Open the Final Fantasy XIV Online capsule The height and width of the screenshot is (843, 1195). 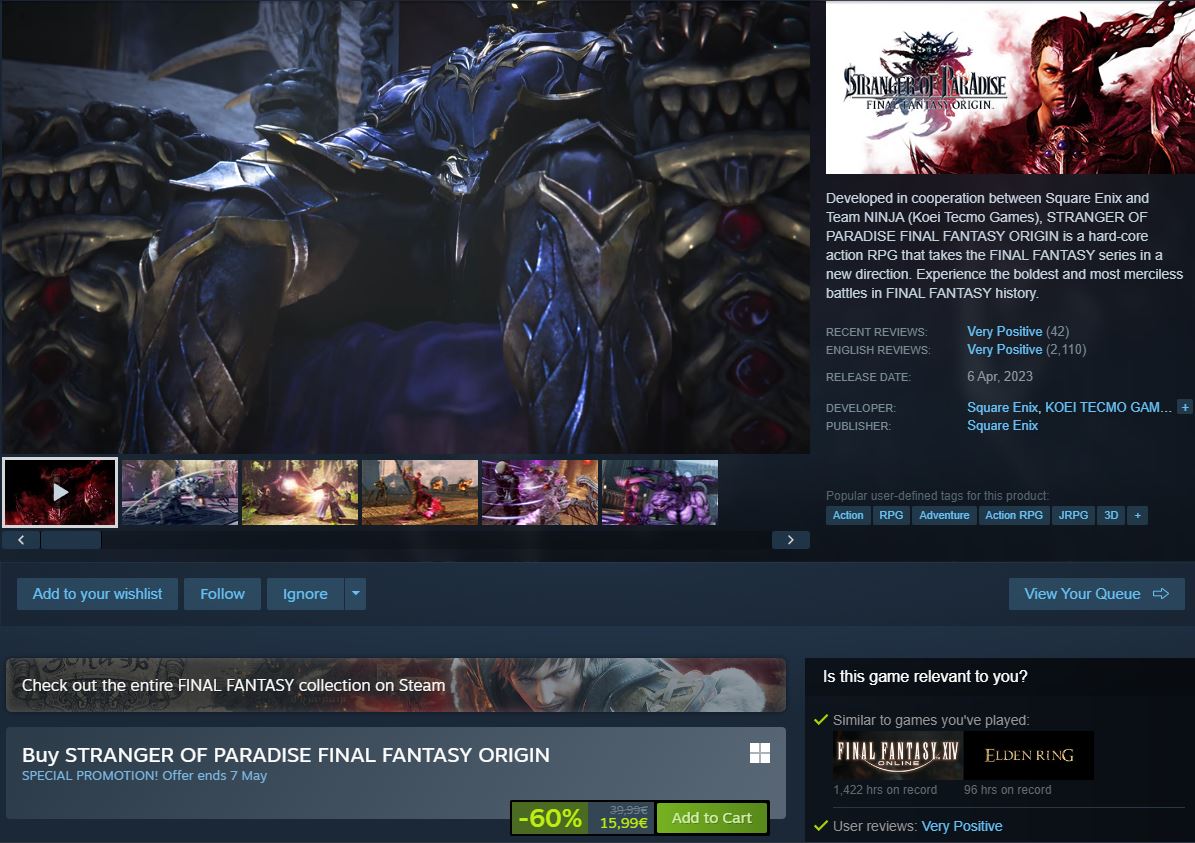[x=898, y=755]
